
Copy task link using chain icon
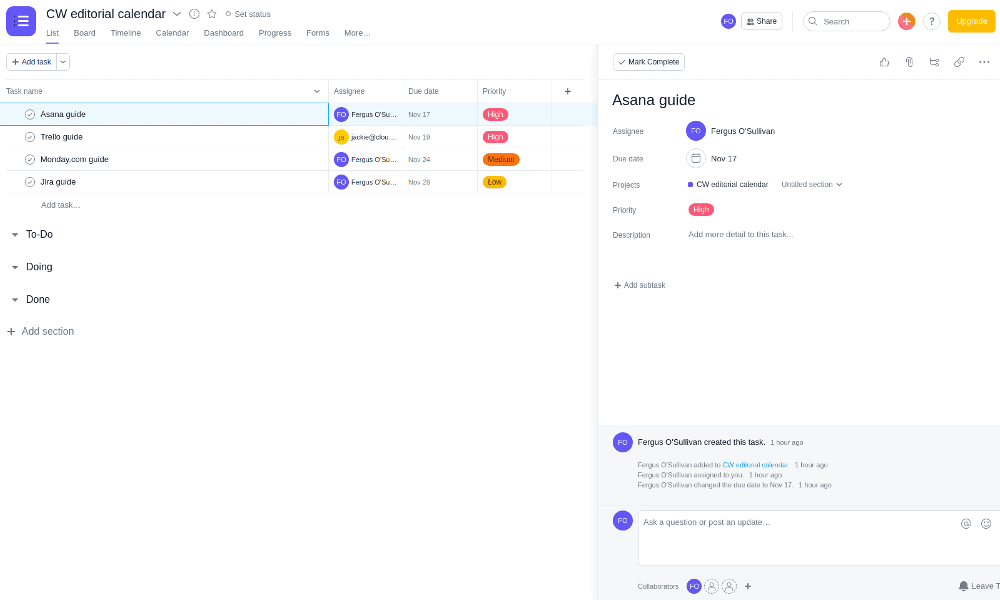[959, 62]
